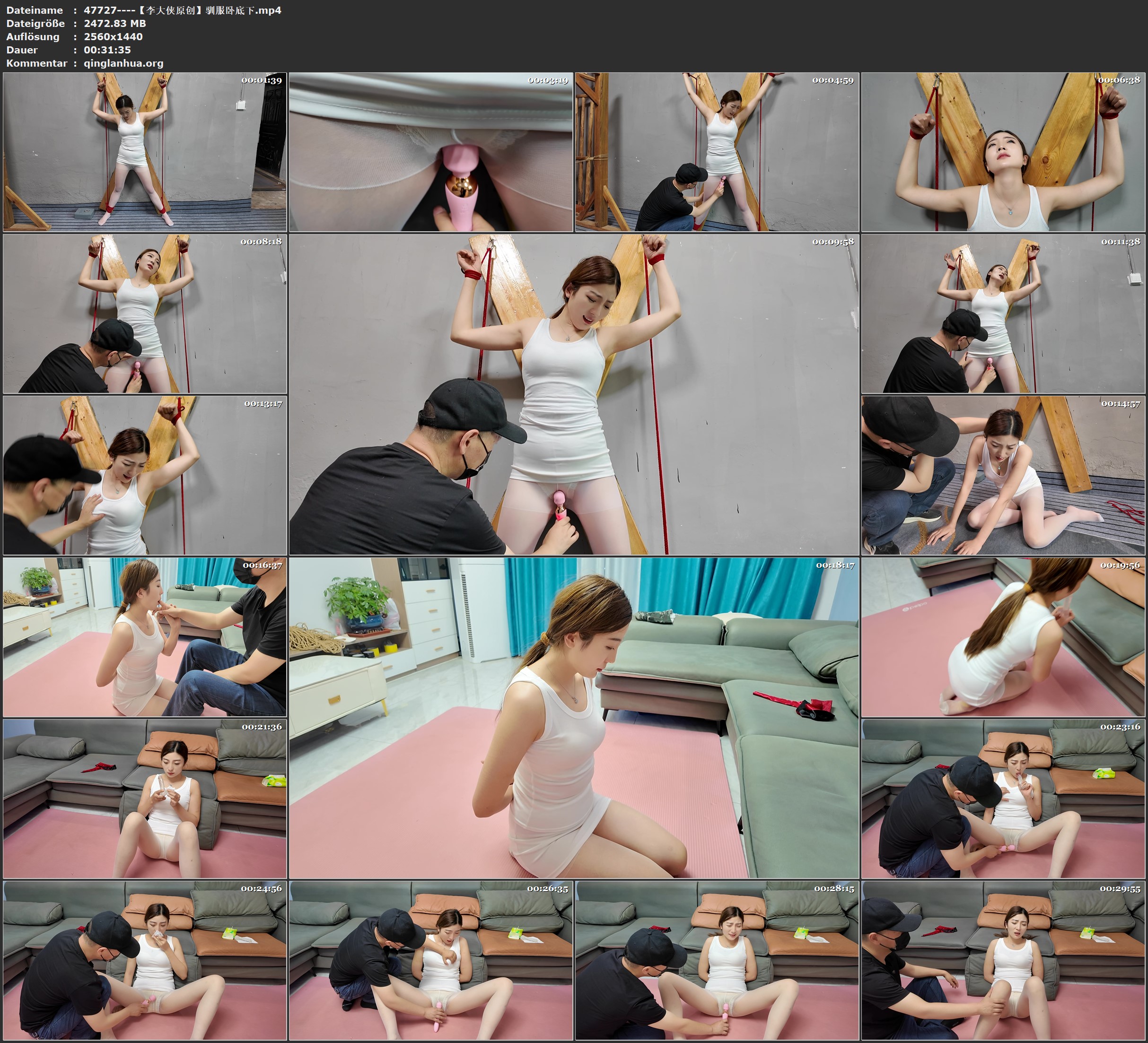1148x1043 pixels.
Task: Open the large frame stamped 00:09:58
Action: point(574,394)
